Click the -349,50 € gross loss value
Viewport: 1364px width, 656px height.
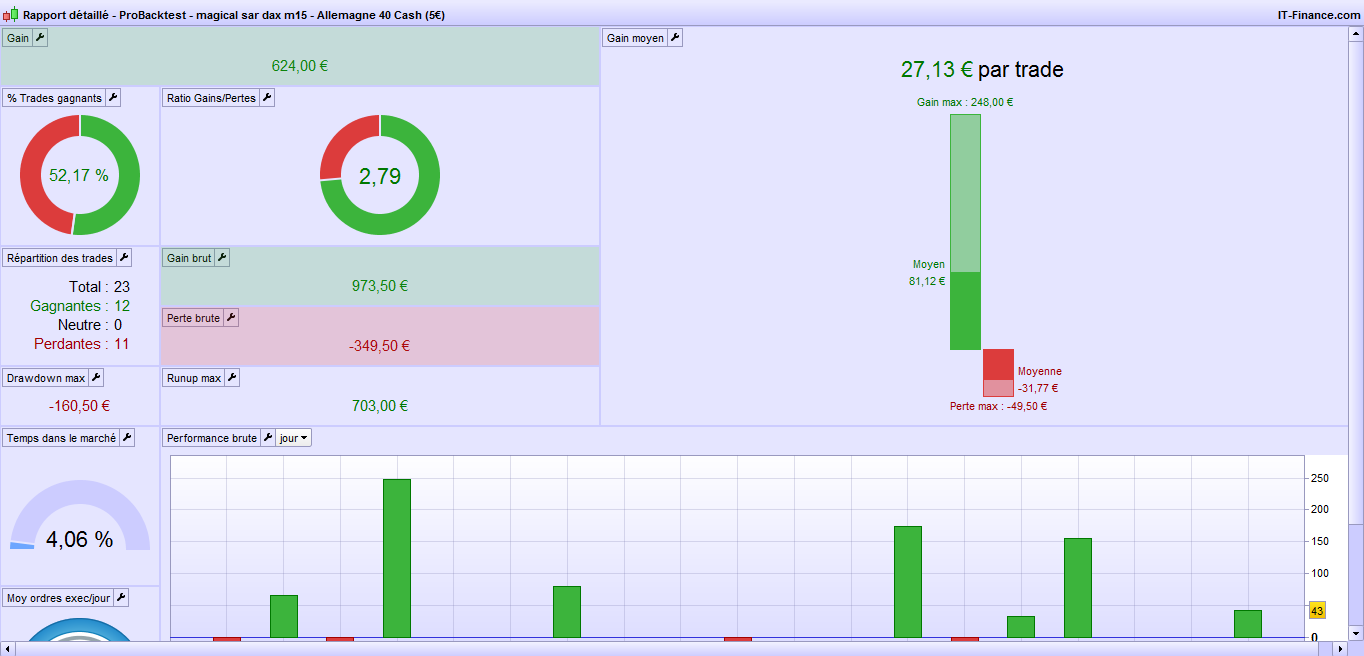[x=380, y=346]
